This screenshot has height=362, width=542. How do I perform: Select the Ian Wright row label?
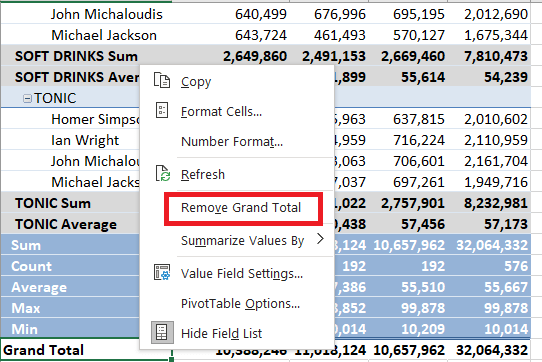[85, 140]
